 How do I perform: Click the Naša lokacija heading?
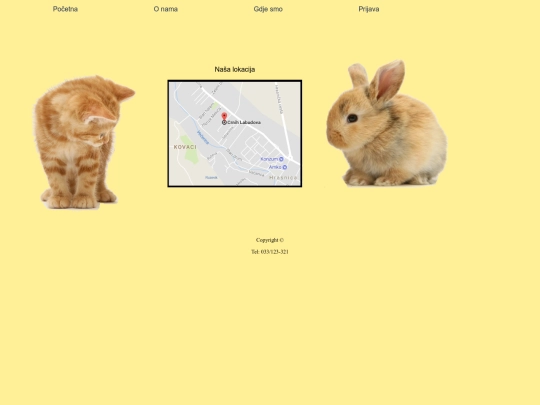coord(235,69)
